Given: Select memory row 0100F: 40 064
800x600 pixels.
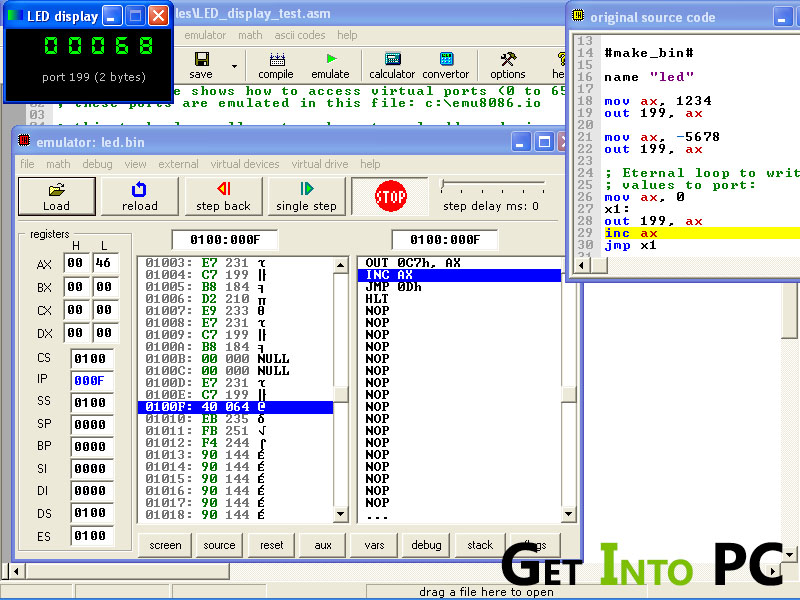Looking at the screenshot, I should 235,407.
